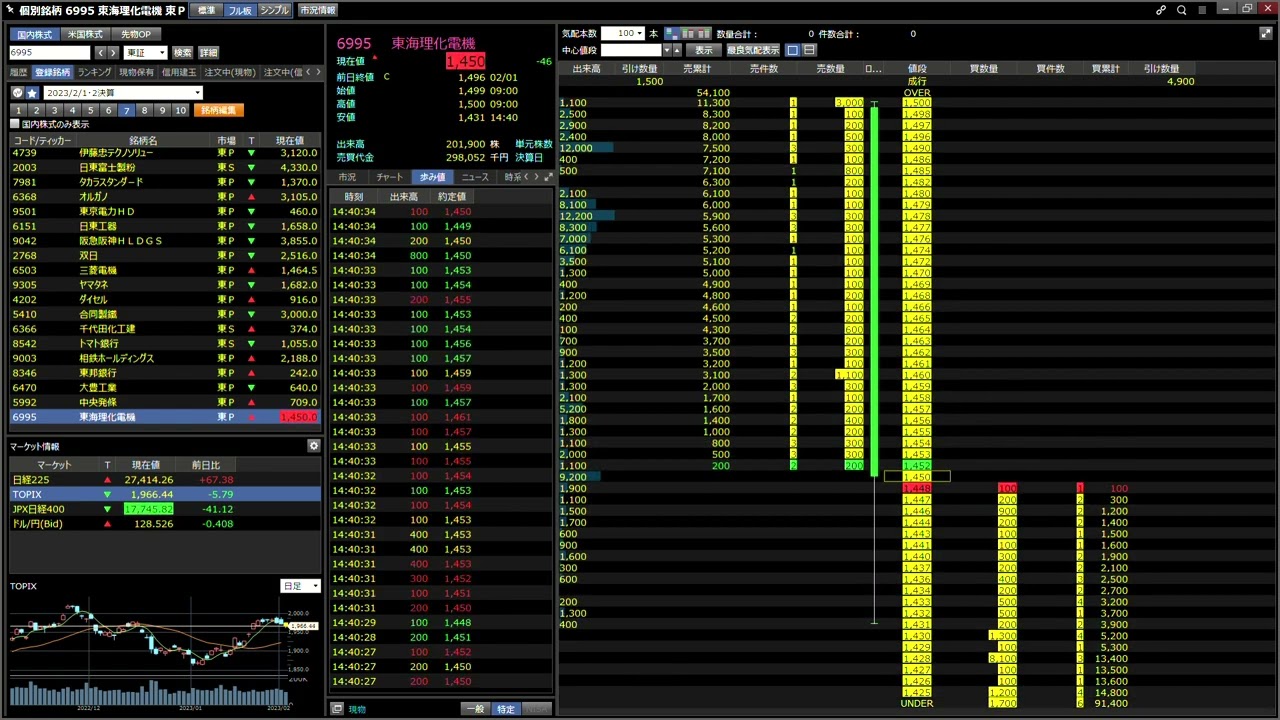1280x720 pixels.
Task: Switch to シンプル view mode
Action: [x=274, y=10]
